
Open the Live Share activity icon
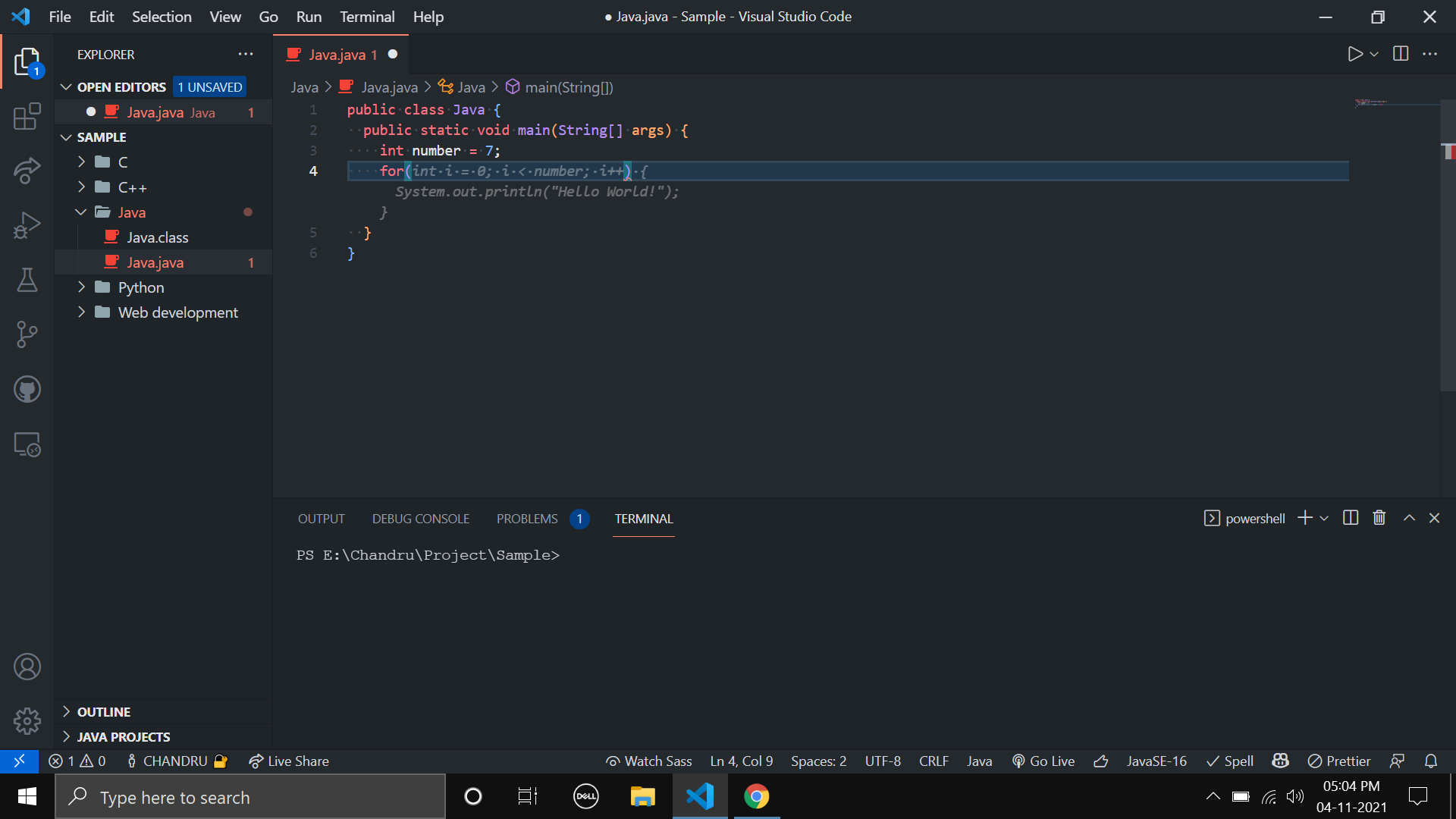pos(27,171)
